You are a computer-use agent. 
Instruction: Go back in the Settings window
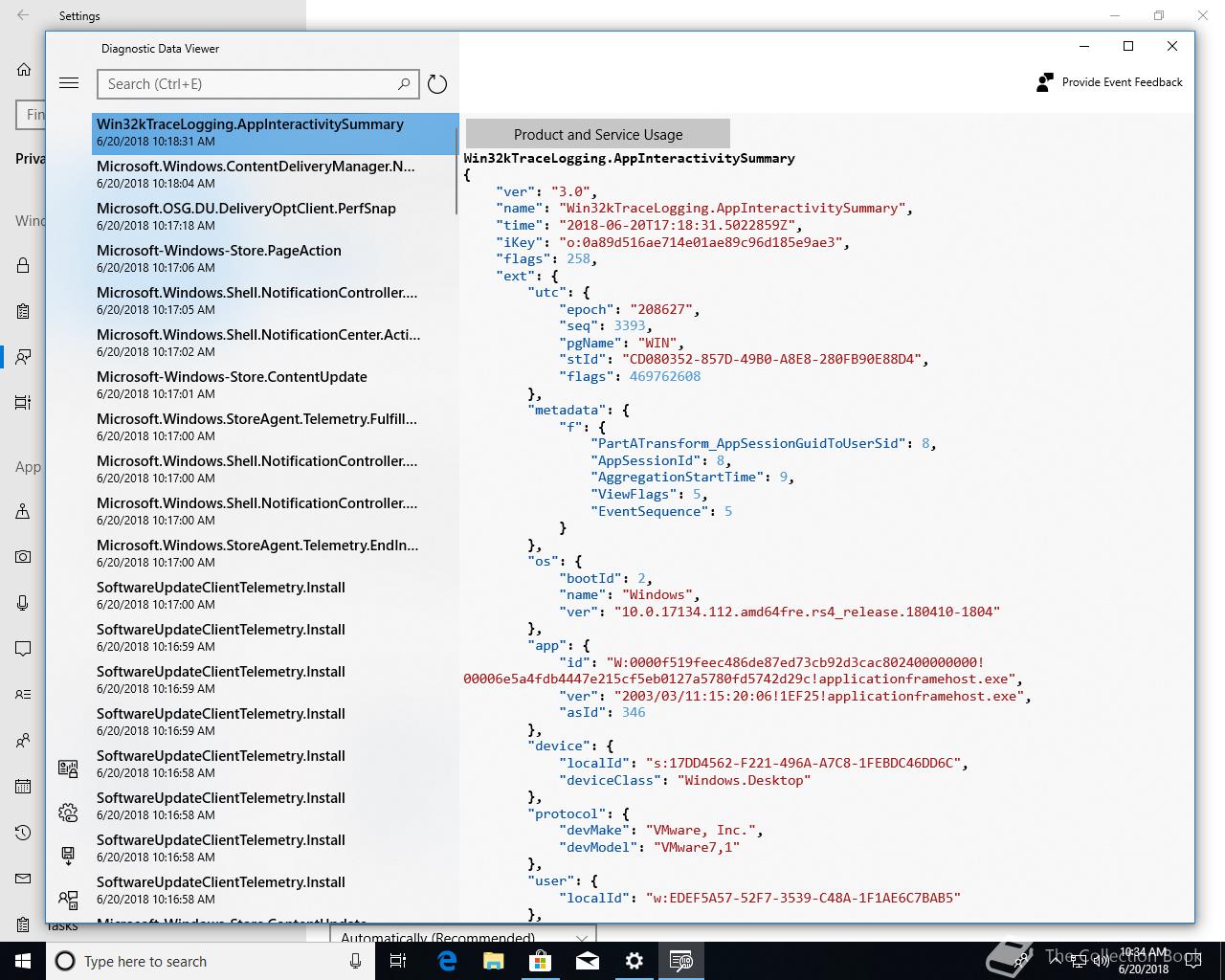[x=23, y=15]
